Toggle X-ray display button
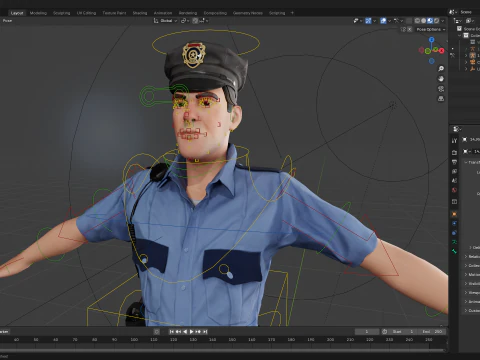The width and height of the screenshot is (480, 360). click(409, 21)
